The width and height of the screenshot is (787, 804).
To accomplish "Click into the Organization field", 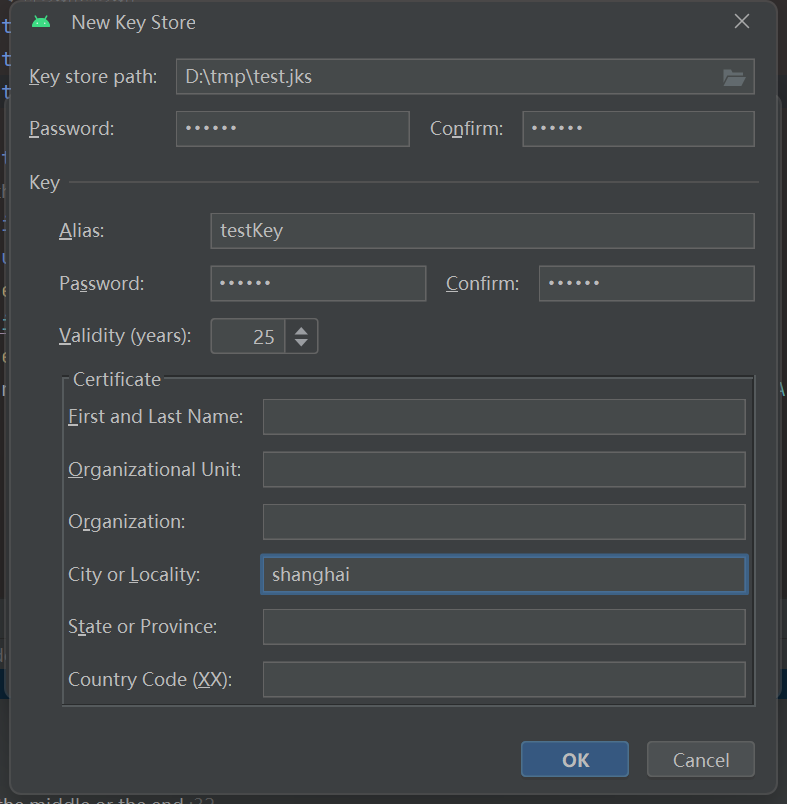I will 504,522.
